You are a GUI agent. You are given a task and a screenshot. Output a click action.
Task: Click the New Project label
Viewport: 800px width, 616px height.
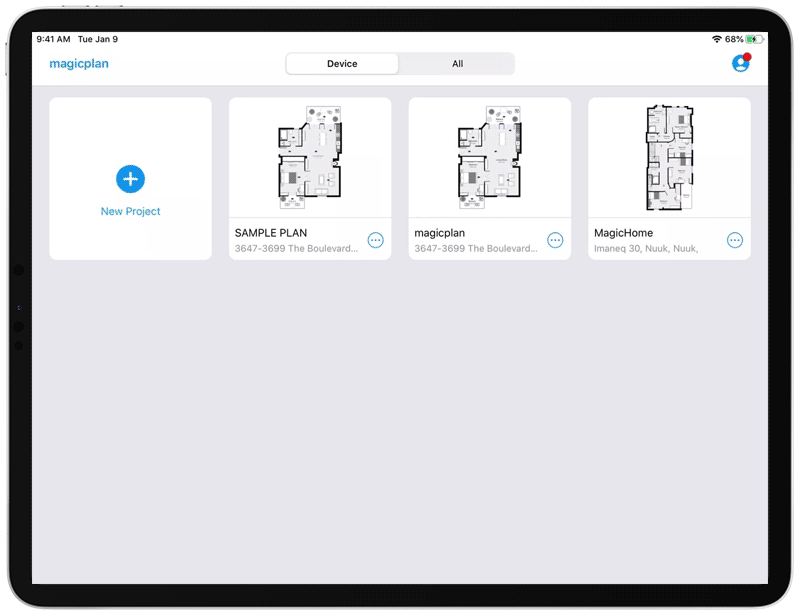(130, 211)
